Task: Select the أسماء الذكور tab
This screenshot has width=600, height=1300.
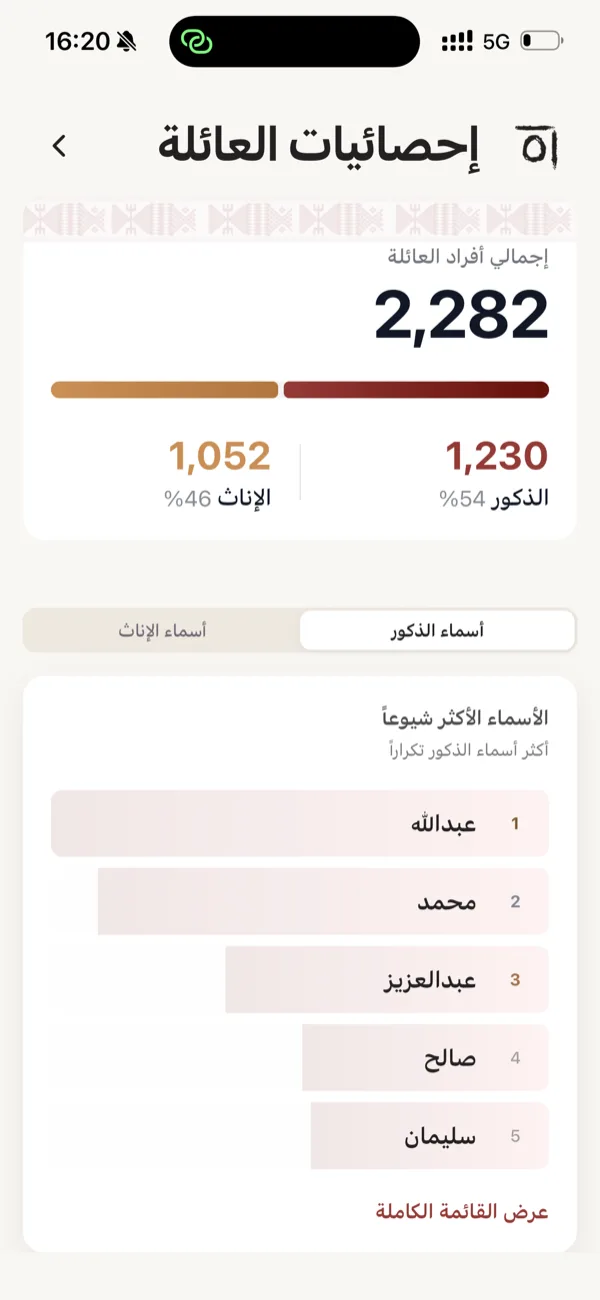Action: (438, 630)
